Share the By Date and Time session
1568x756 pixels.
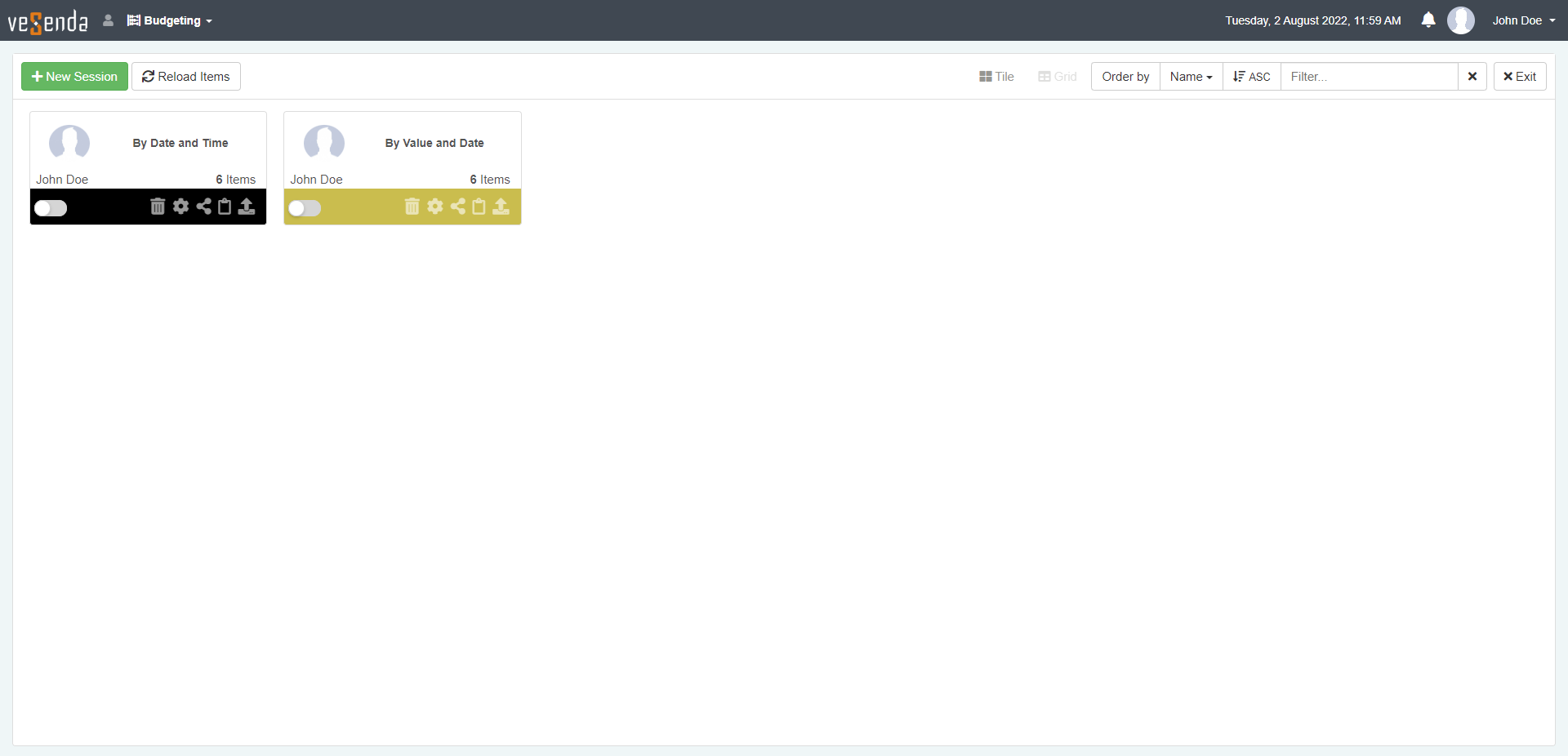coord(203,207)
